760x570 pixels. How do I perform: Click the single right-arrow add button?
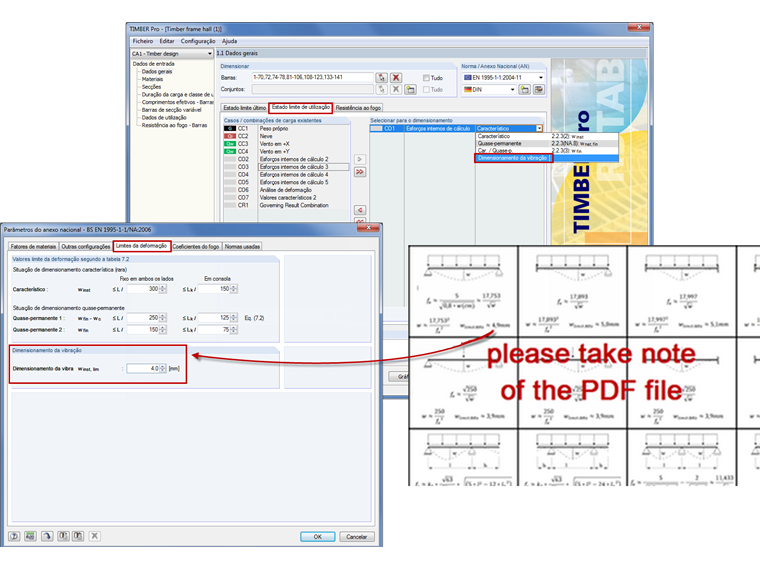coord(360,159)
